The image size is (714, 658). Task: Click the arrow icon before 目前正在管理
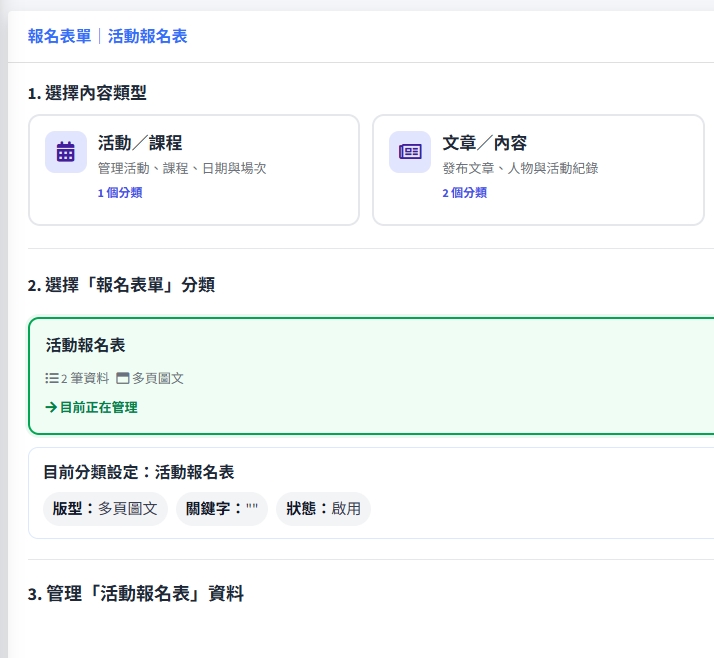(51, 407)
